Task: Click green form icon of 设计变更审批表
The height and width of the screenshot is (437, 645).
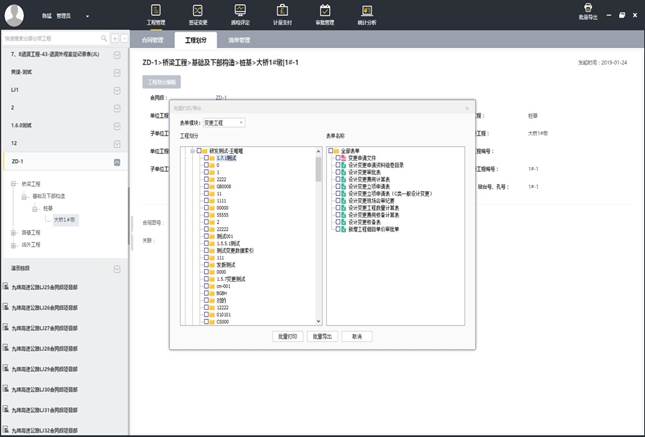Action: point(343,172)
